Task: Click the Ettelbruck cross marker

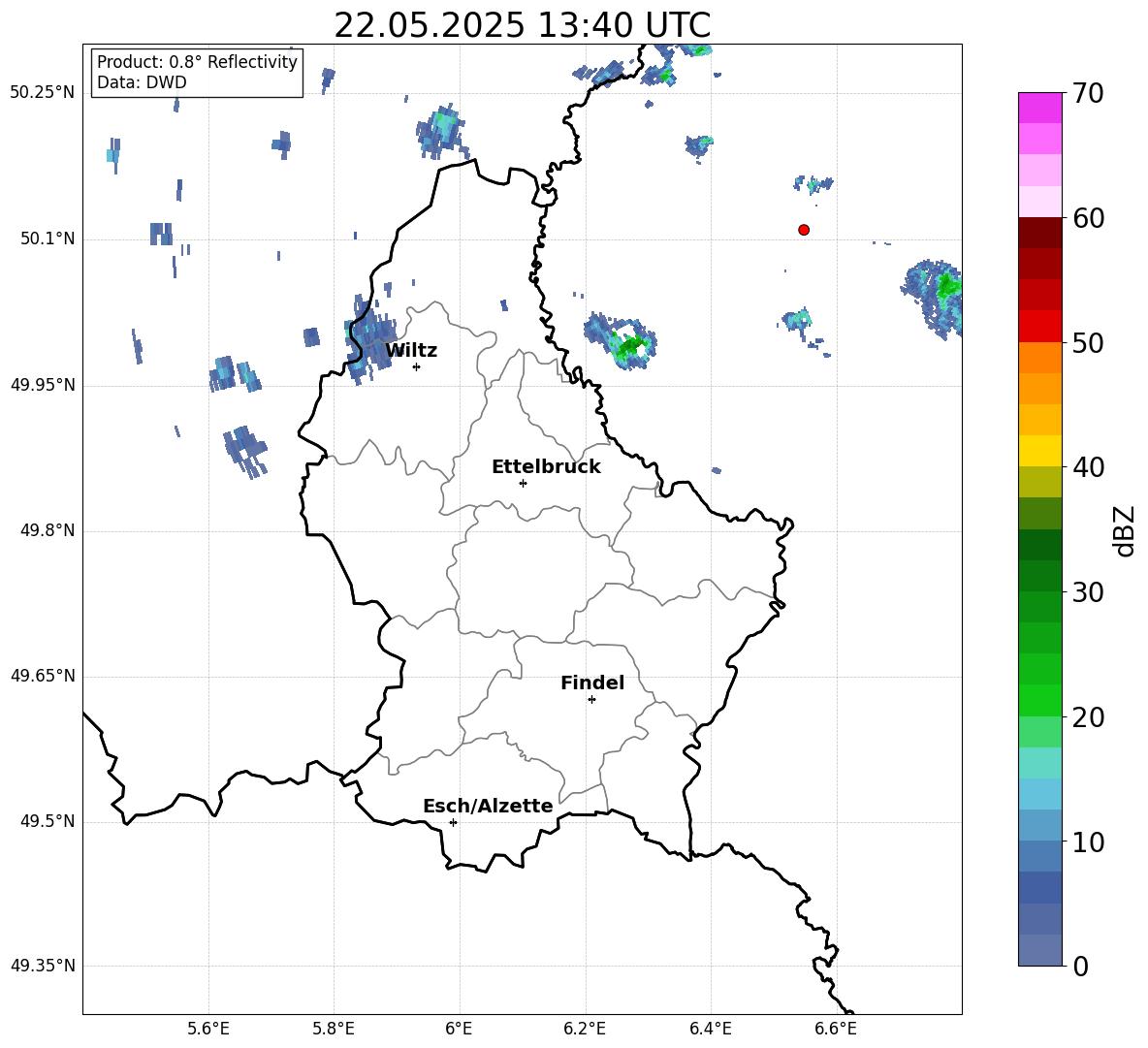Action: click(x=523, y=483)
